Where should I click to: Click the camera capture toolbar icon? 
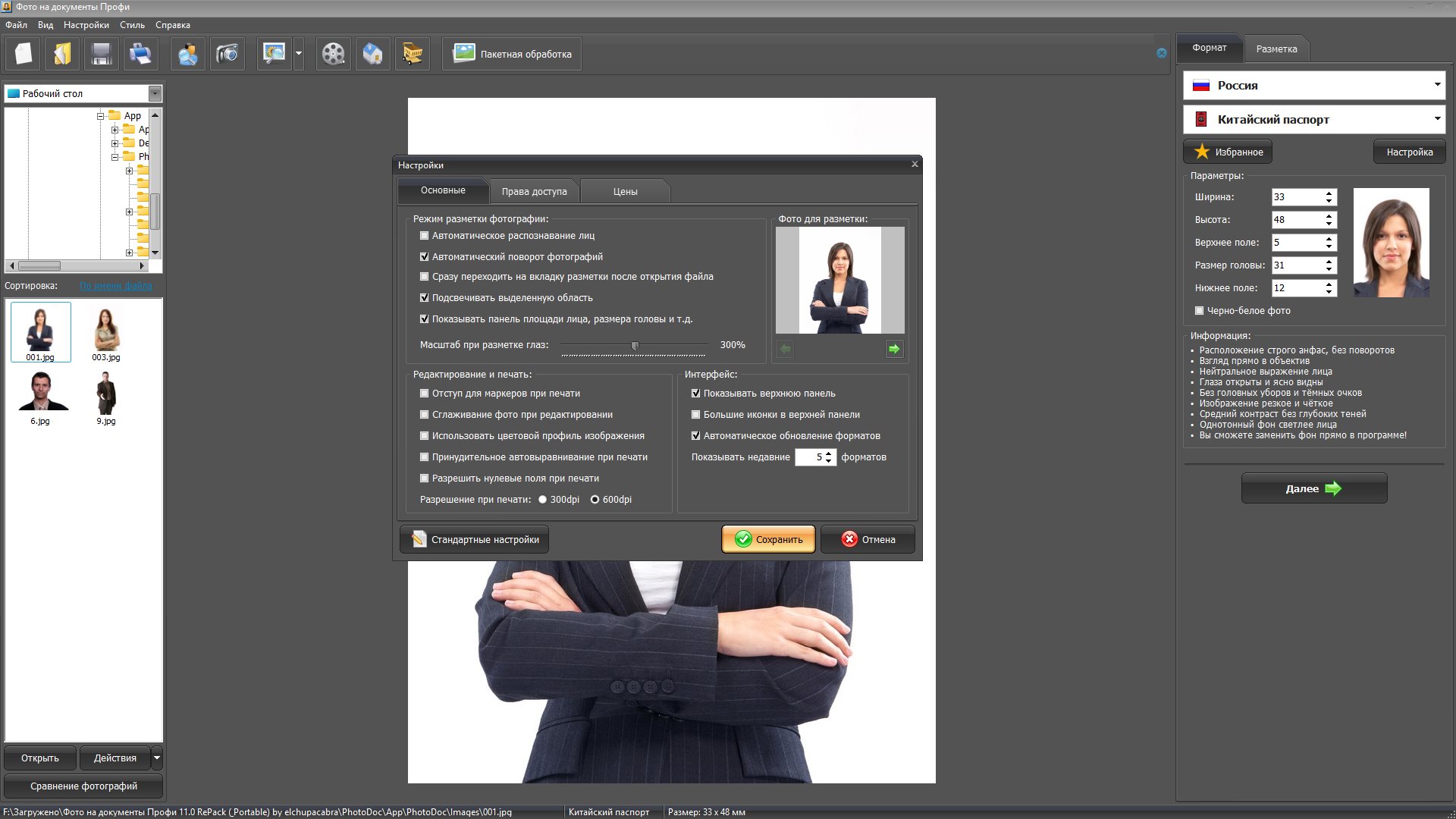pyautogui.click(x=227, y=54)
